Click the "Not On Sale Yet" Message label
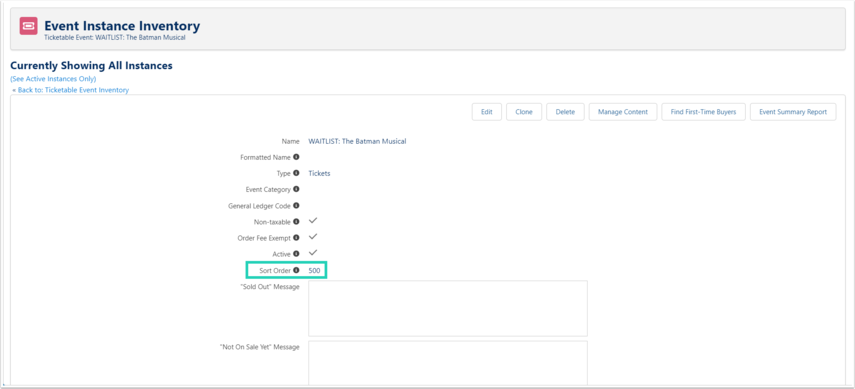The height and width of the screenshot is (389, 855). click(x=260, y=348)
